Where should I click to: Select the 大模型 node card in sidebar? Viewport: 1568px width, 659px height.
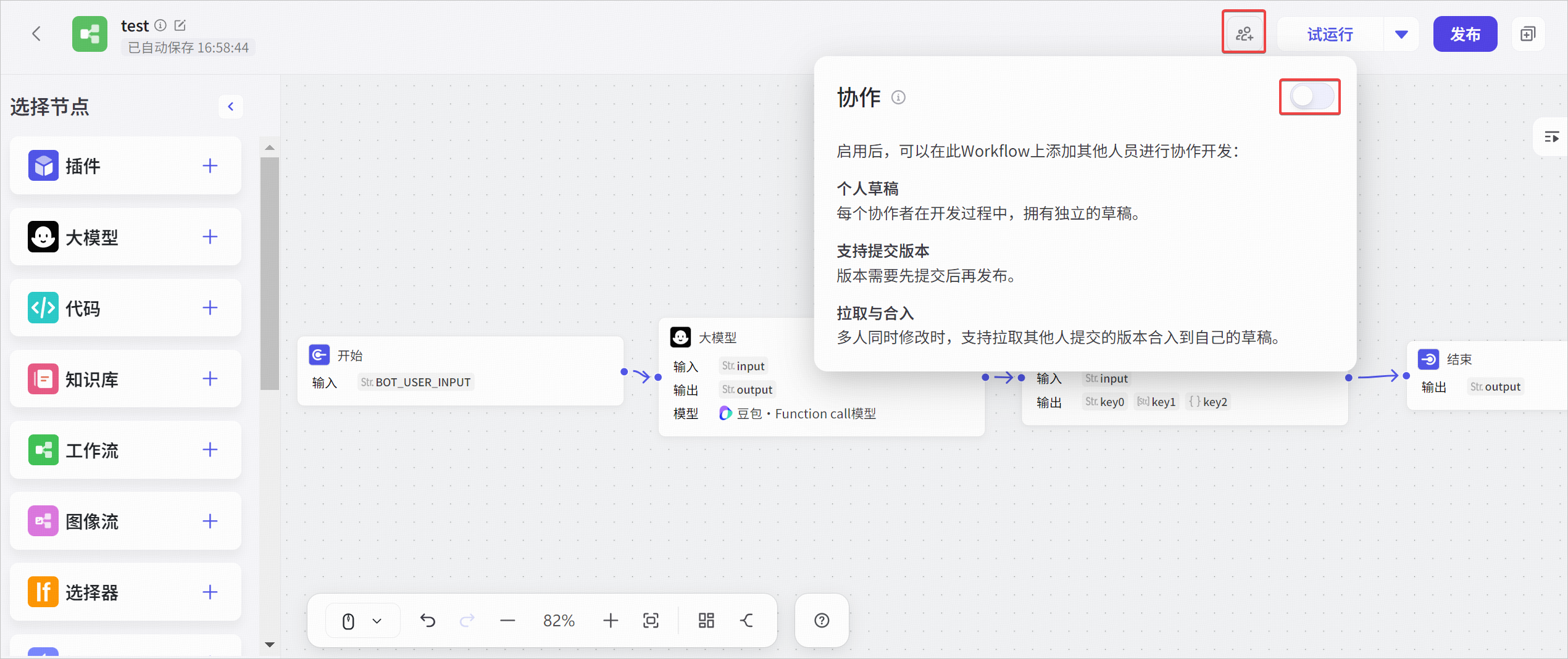[125, 236]
